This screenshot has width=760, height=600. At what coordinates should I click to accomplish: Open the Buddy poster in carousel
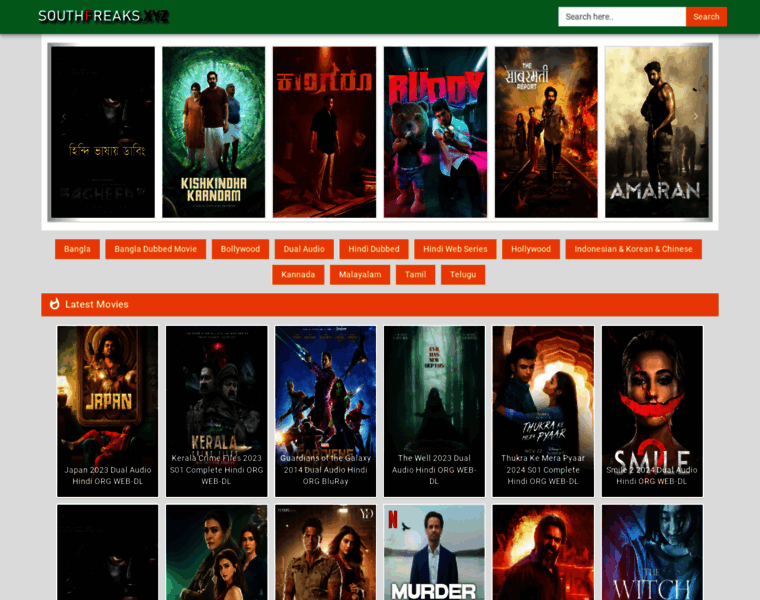(435, 132)
